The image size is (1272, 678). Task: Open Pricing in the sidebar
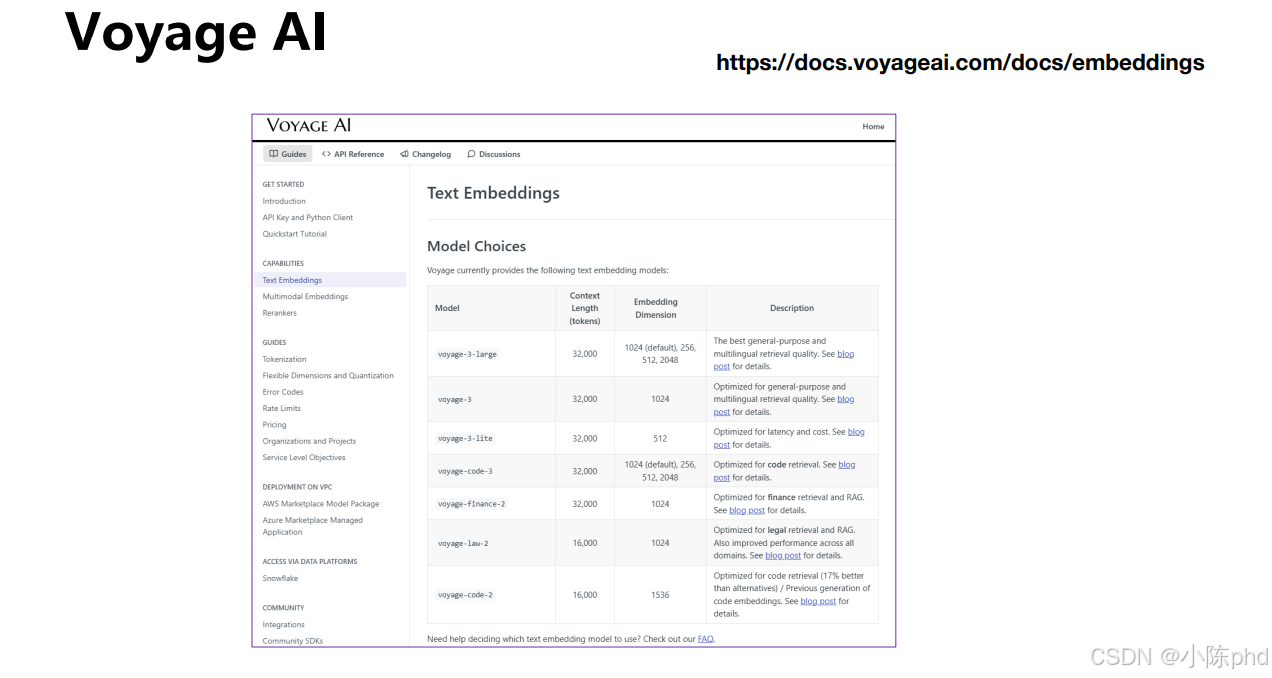(x=274, y=425)
